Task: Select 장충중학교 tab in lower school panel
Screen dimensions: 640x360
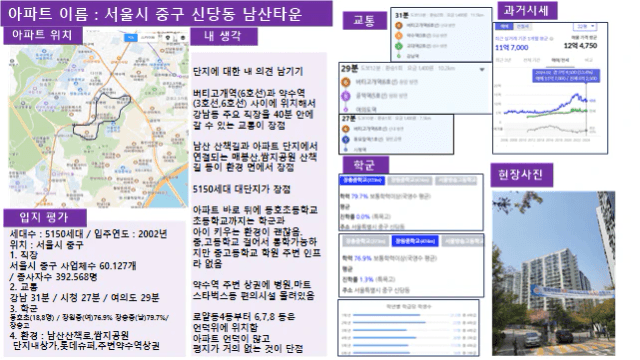Action: 366,241
